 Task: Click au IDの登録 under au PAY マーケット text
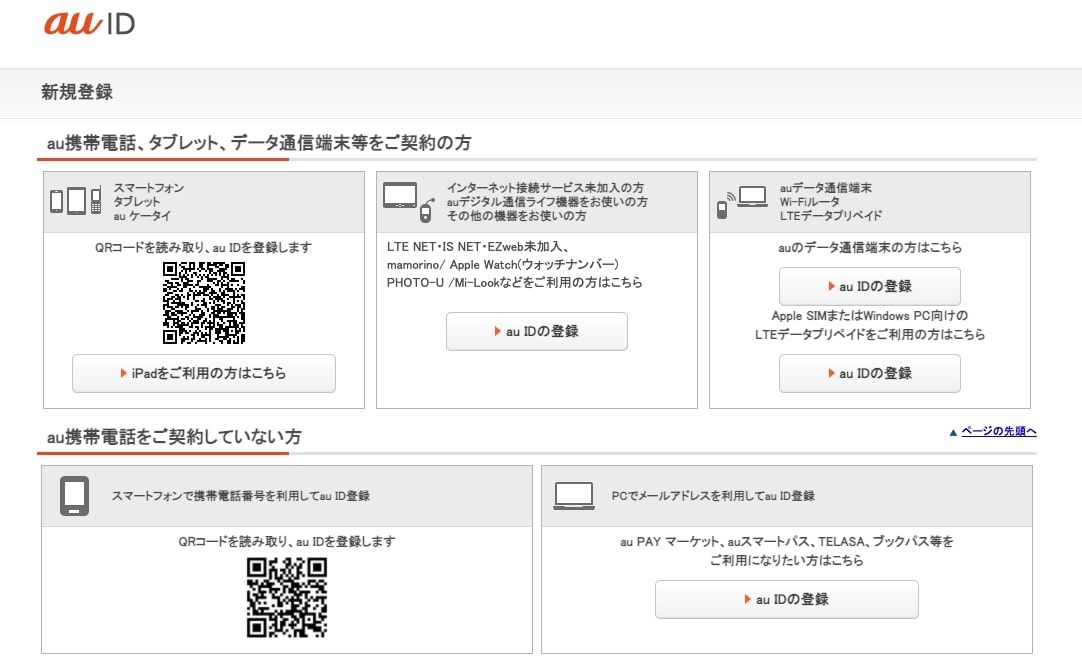pyautogui.click(x=787, y=599)
